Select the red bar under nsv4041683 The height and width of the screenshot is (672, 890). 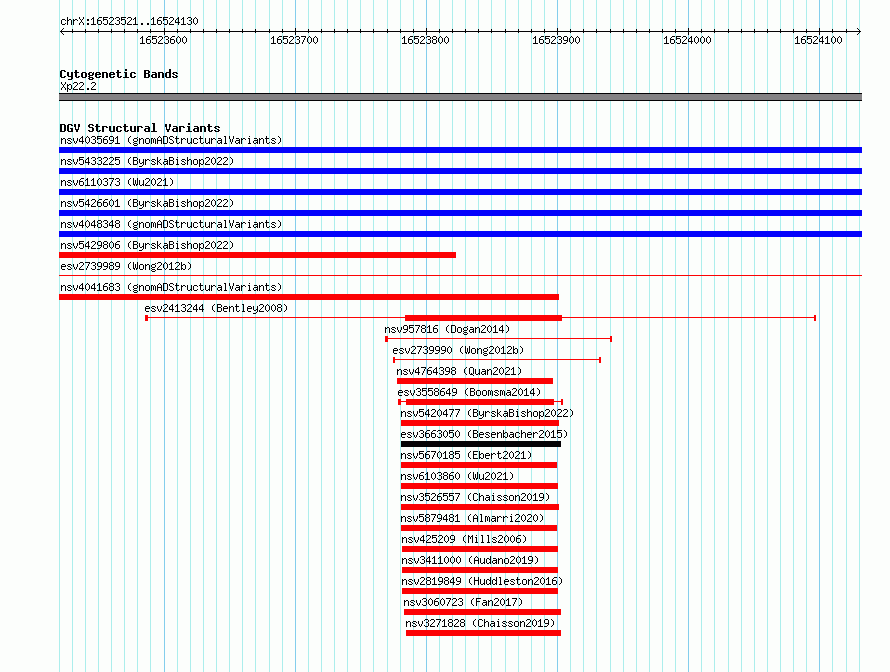[309, 297]
